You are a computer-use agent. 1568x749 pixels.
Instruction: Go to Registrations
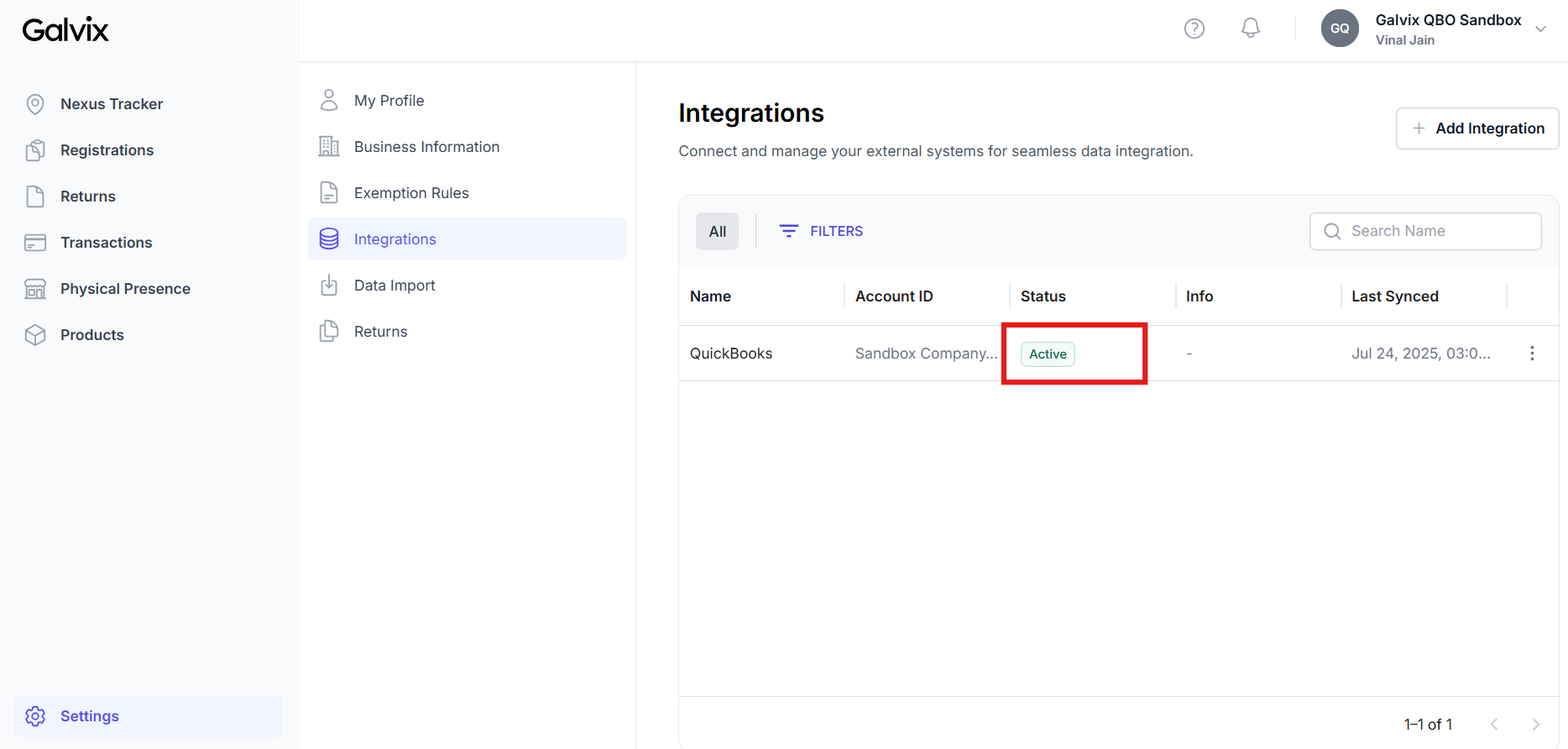coord(107,150)
